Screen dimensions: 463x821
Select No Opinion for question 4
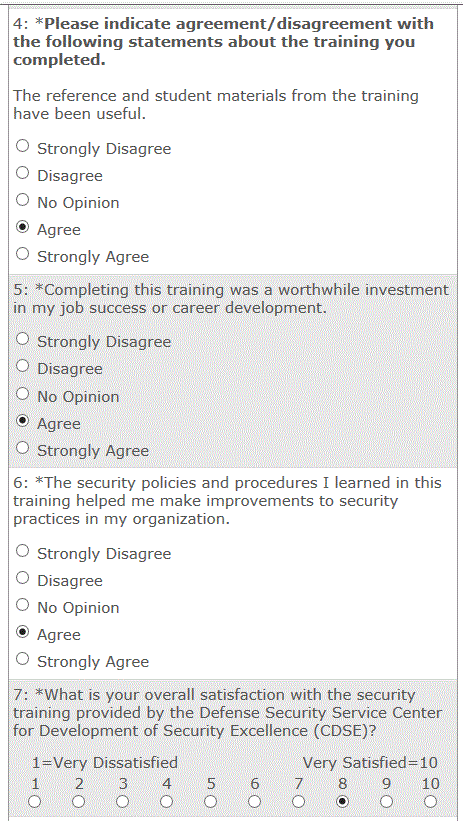tap(23, 200)
